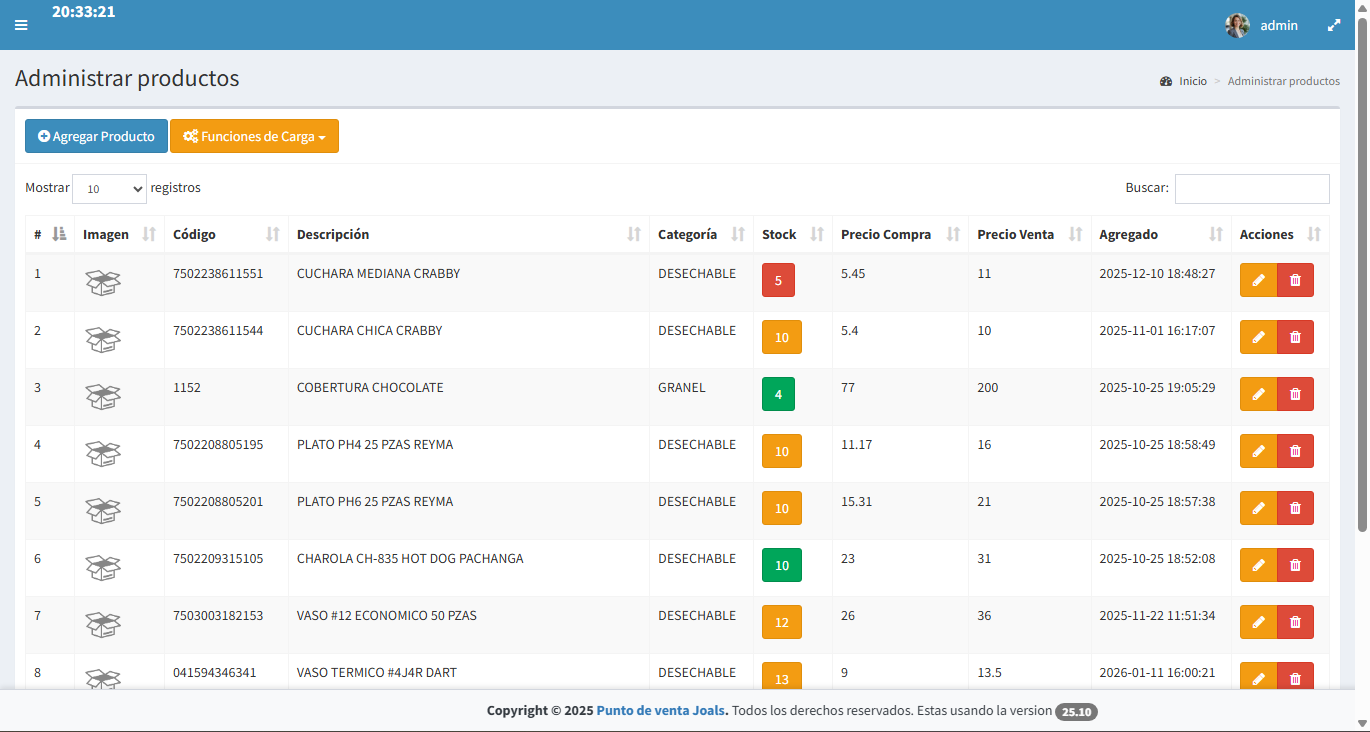This screenshot has height=732, width=1370.
Task: Sort the table by Precio Venta column
Action: [1029, 234]
